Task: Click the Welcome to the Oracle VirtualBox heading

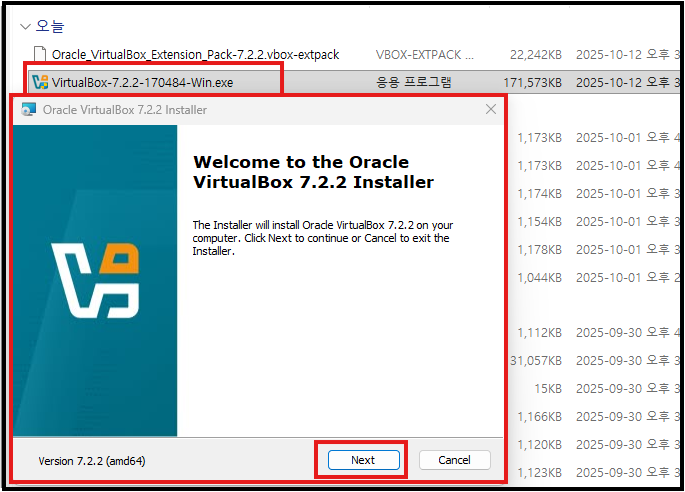Action: (313, 172)
